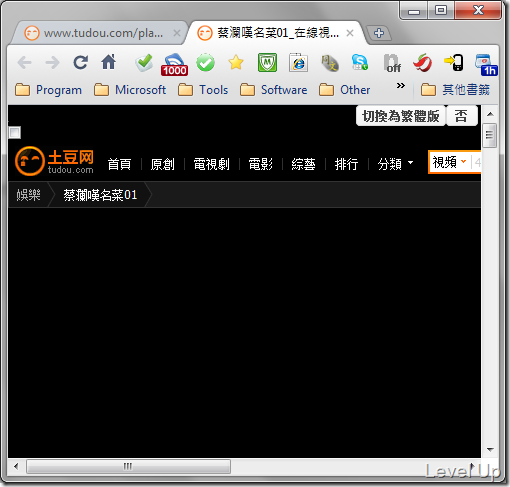Screen dimensions: 510x487
Task: Open the IE Tab extension icon
Action: coord(298,63)
